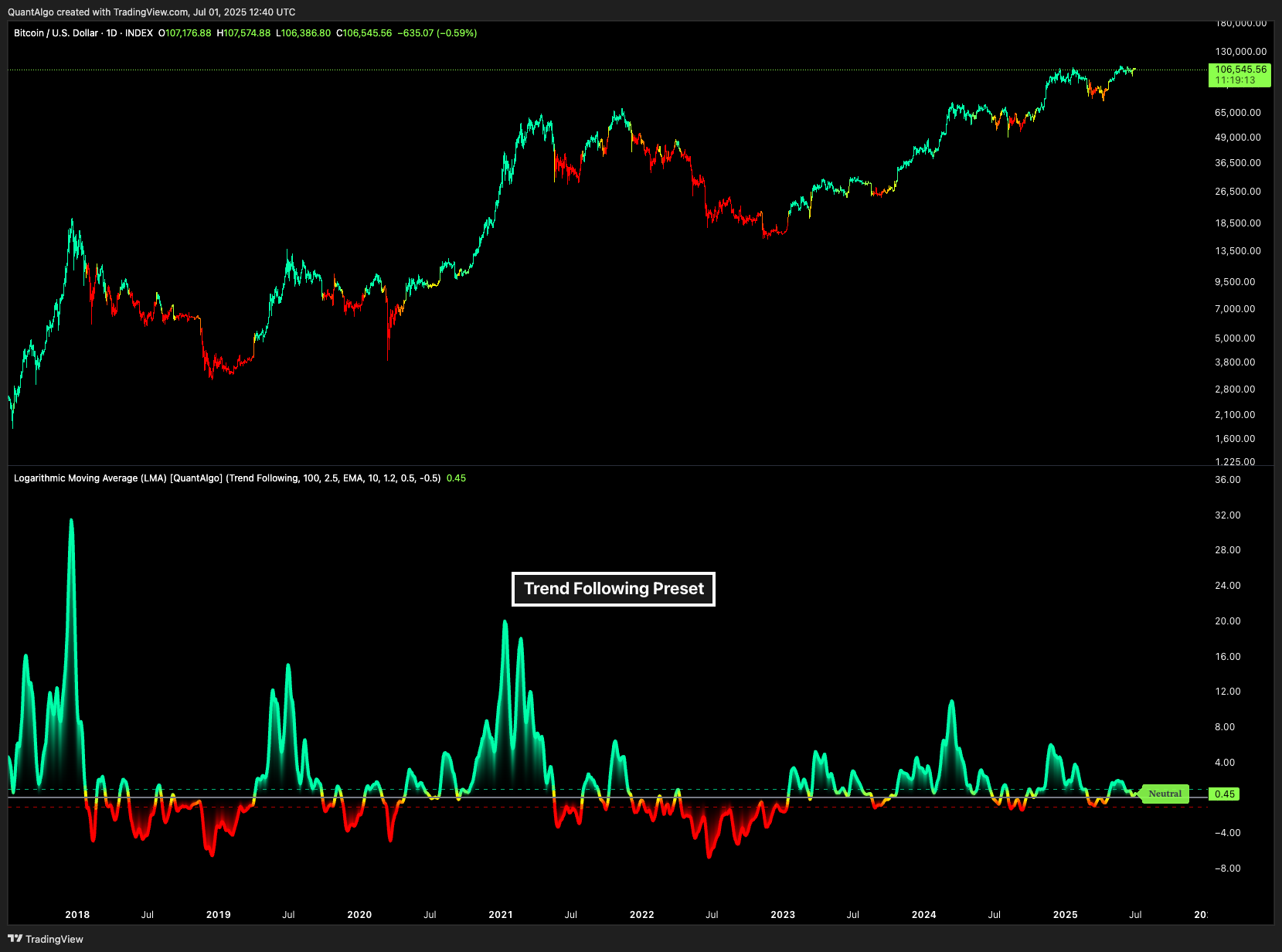Click the 5,000.00 price axis label

coord(1235,338)
